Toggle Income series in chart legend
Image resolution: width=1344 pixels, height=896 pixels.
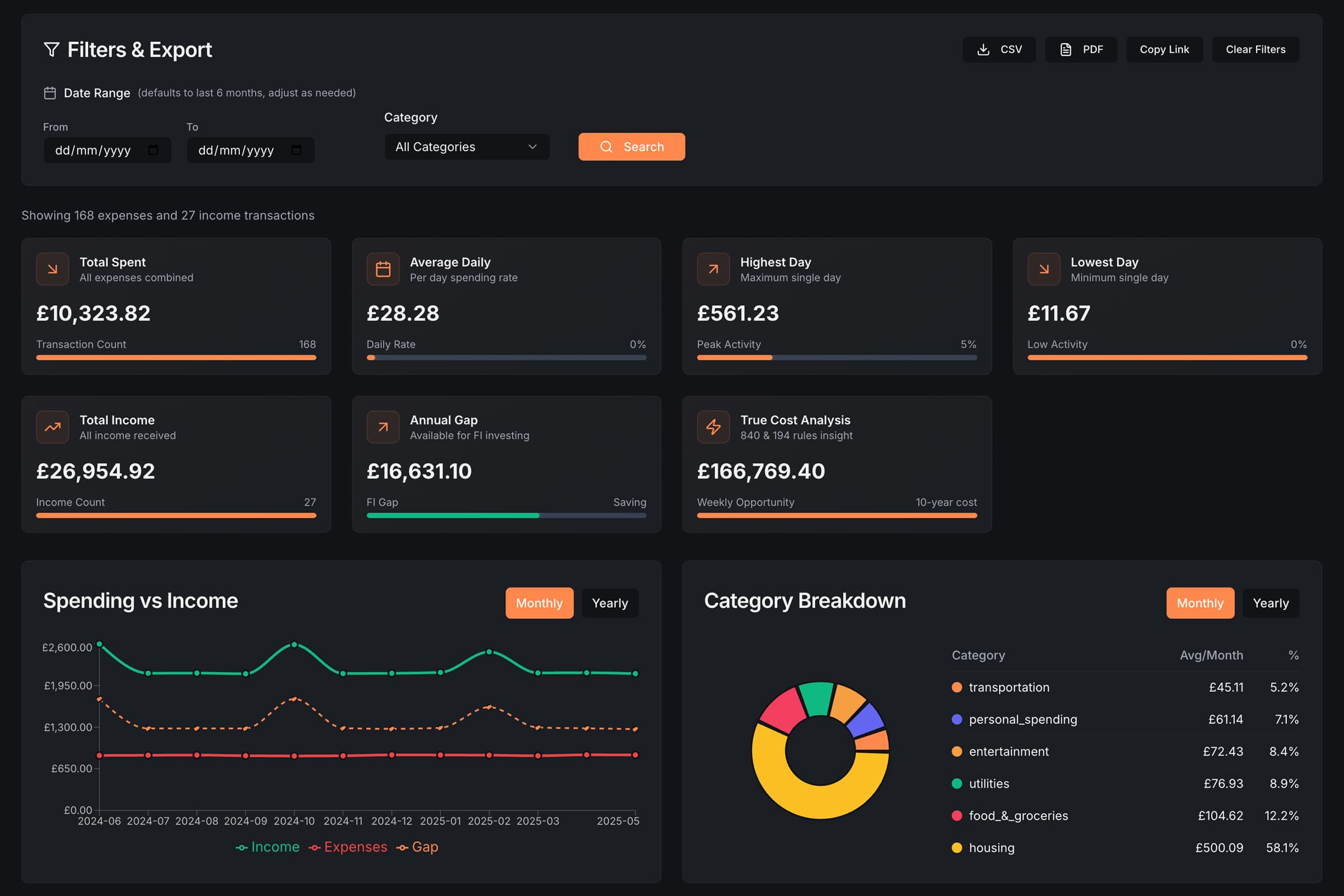[268, 847]
